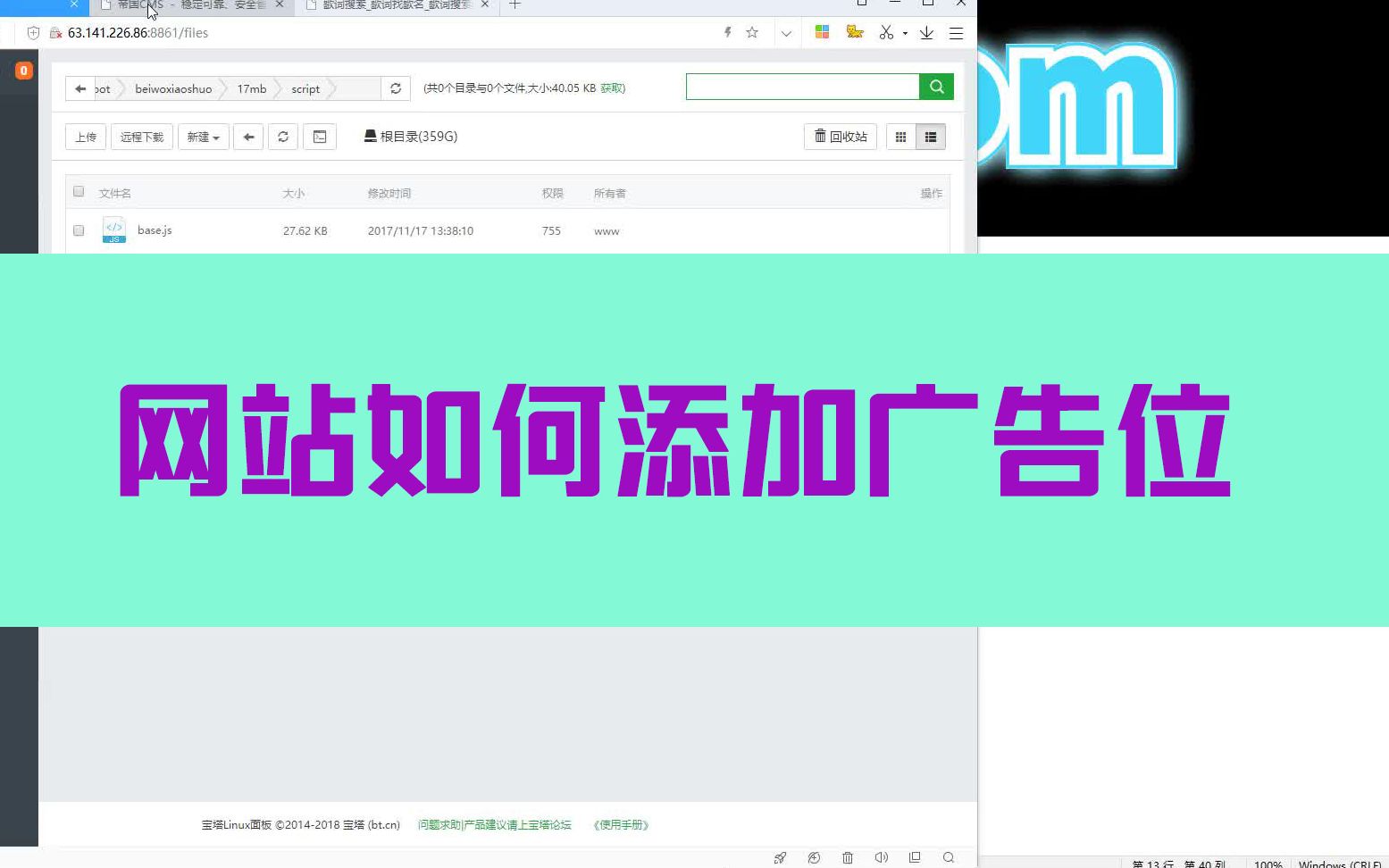Open the browser downloads arrow icon

tap(926, 32)
